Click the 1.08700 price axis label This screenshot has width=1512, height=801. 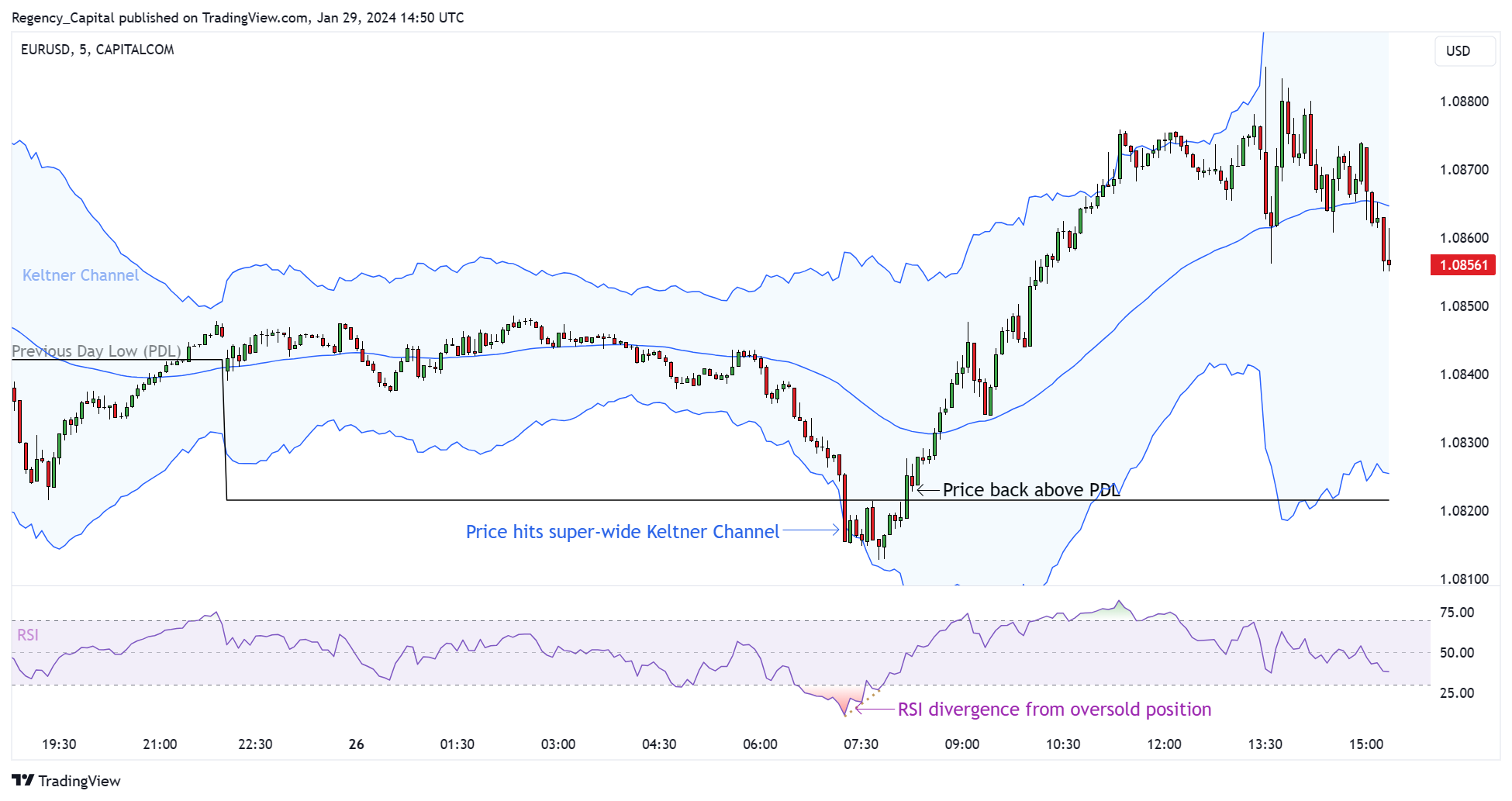[1464, 170]
